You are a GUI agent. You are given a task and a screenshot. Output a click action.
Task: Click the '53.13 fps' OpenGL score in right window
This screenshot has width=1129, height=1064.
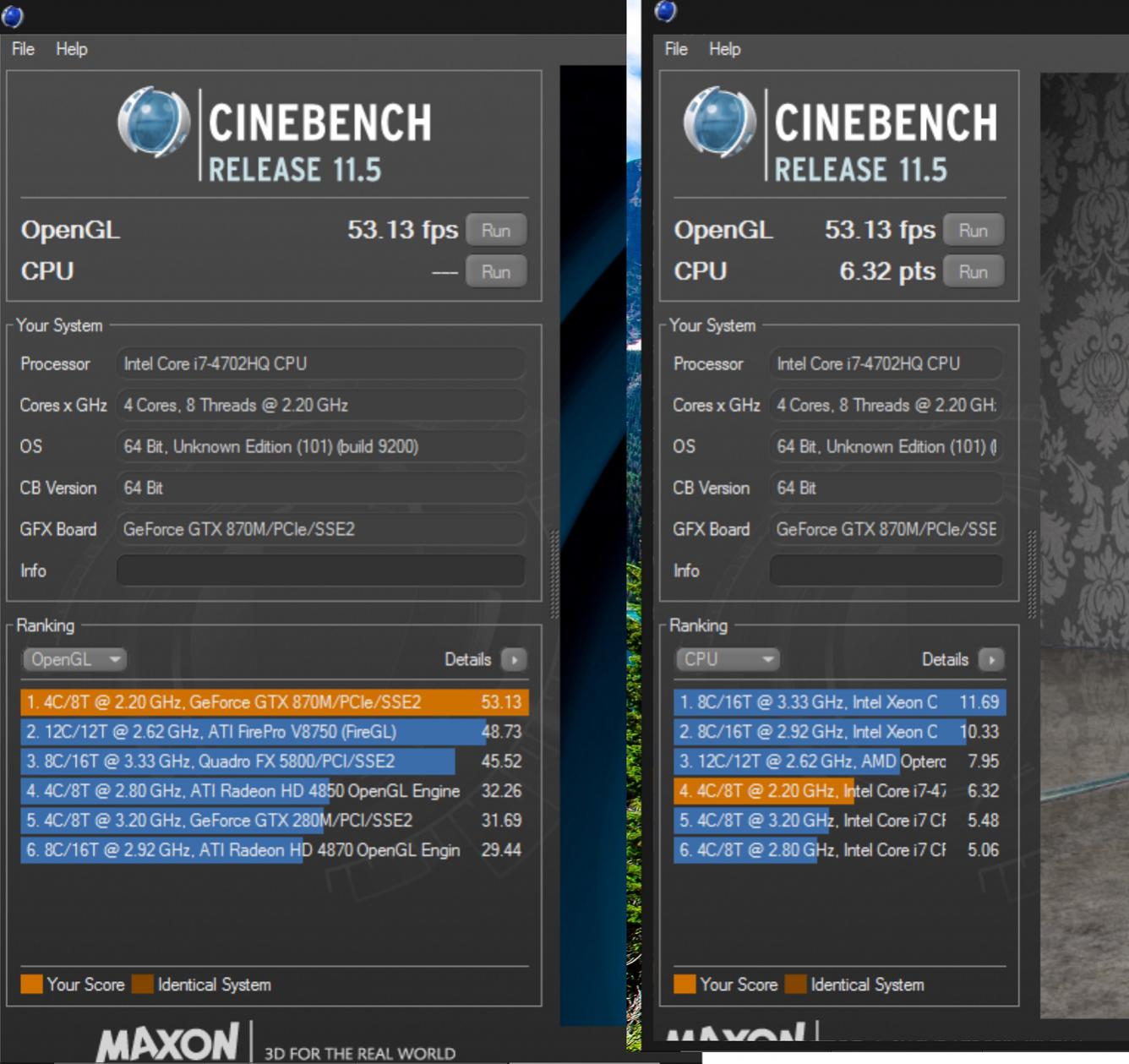pos(881,230)
